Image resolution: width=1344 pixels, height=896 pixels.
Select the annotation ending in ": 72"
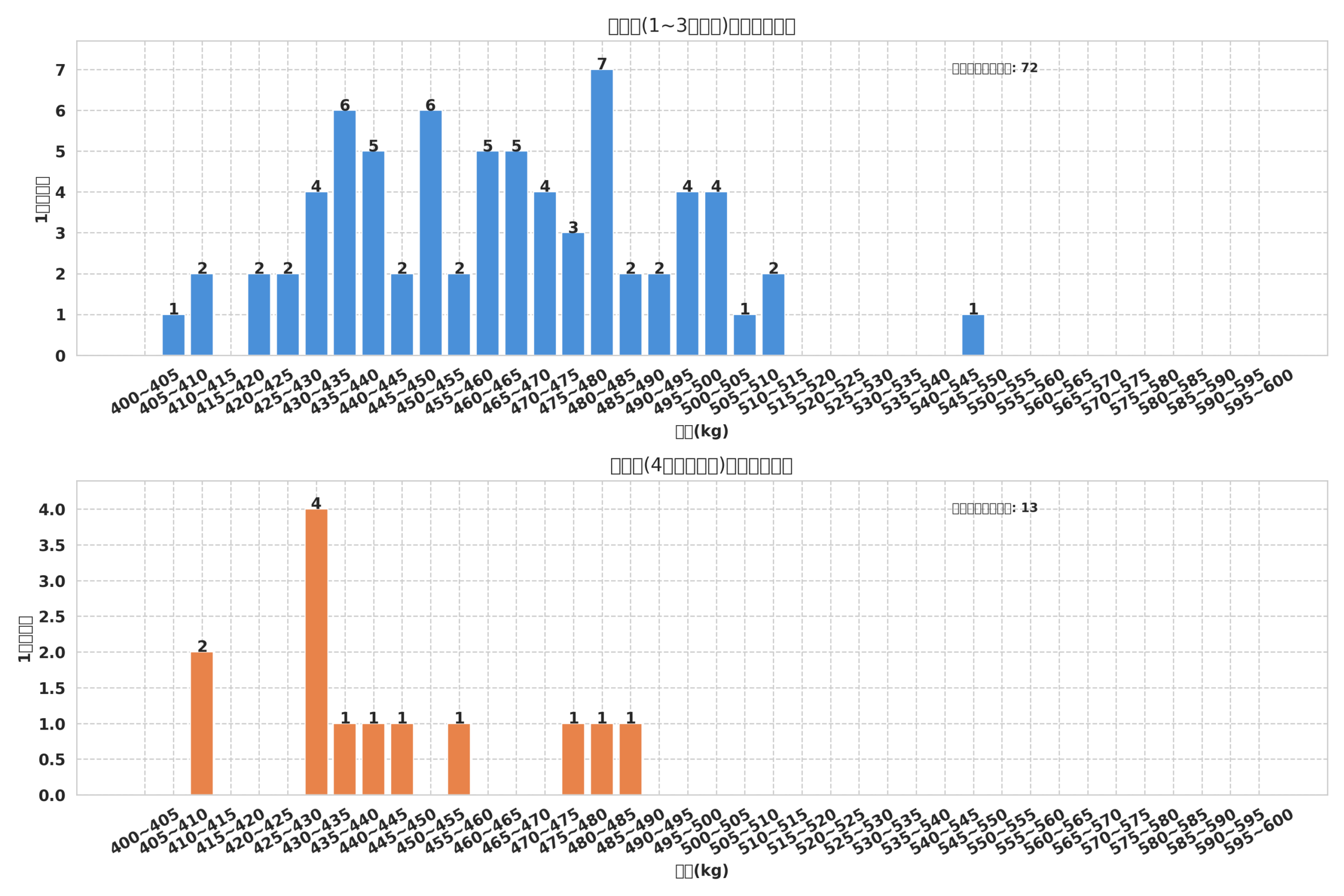click(995, 68)
